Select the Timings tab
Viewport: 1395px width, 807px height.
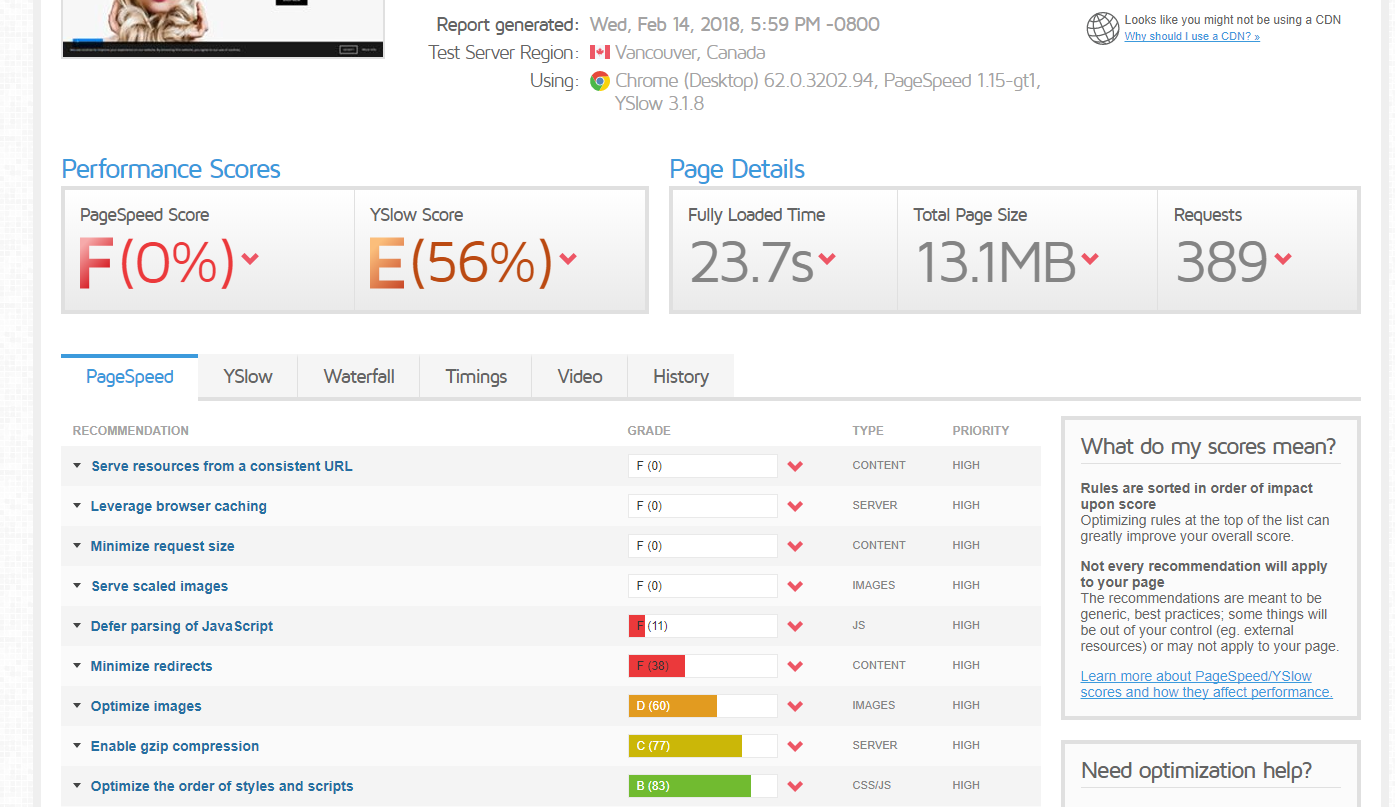[x=476, y=377]
